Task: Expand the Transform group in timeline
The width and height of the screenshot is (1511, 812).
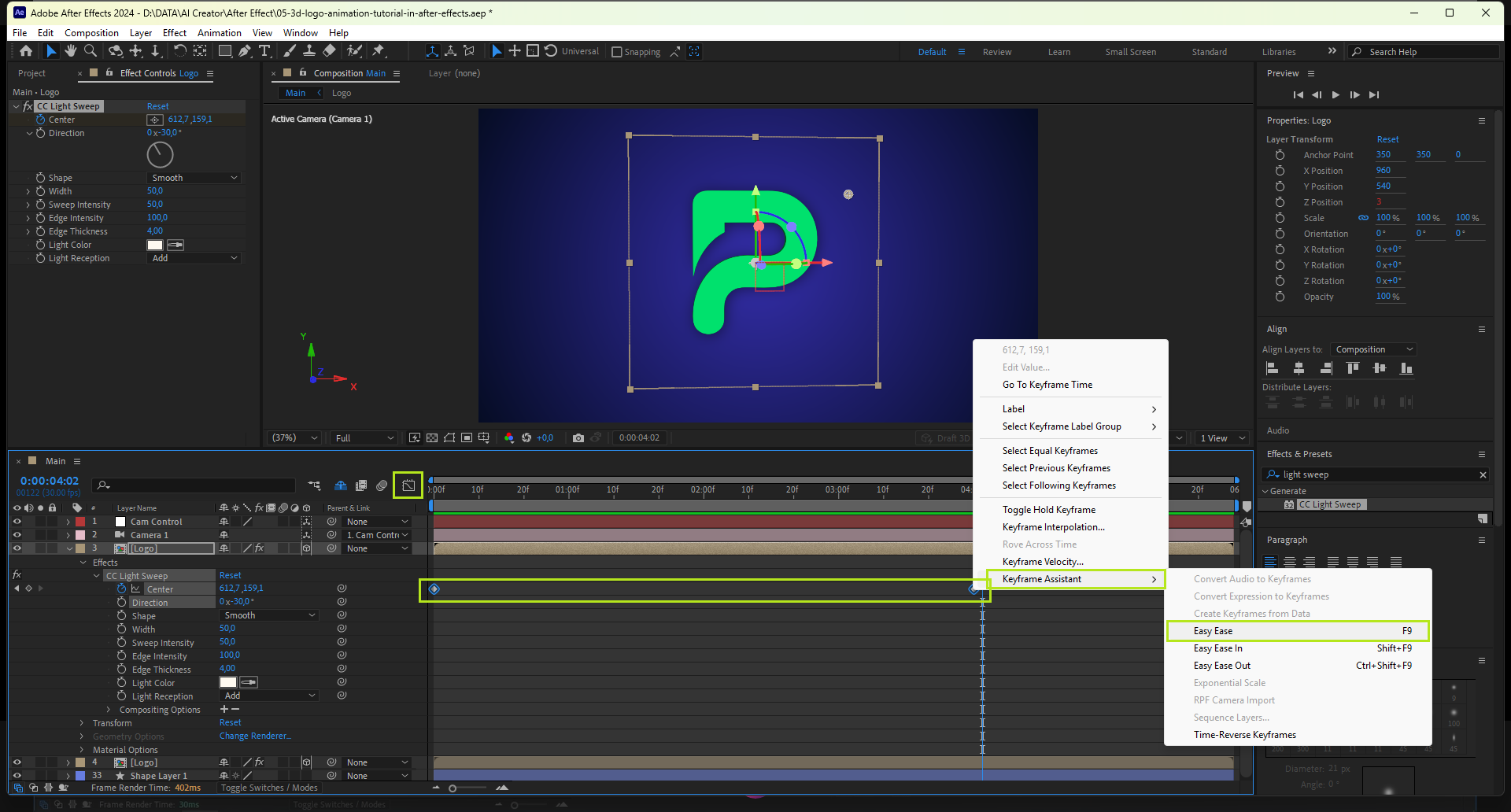Action: 82,723
